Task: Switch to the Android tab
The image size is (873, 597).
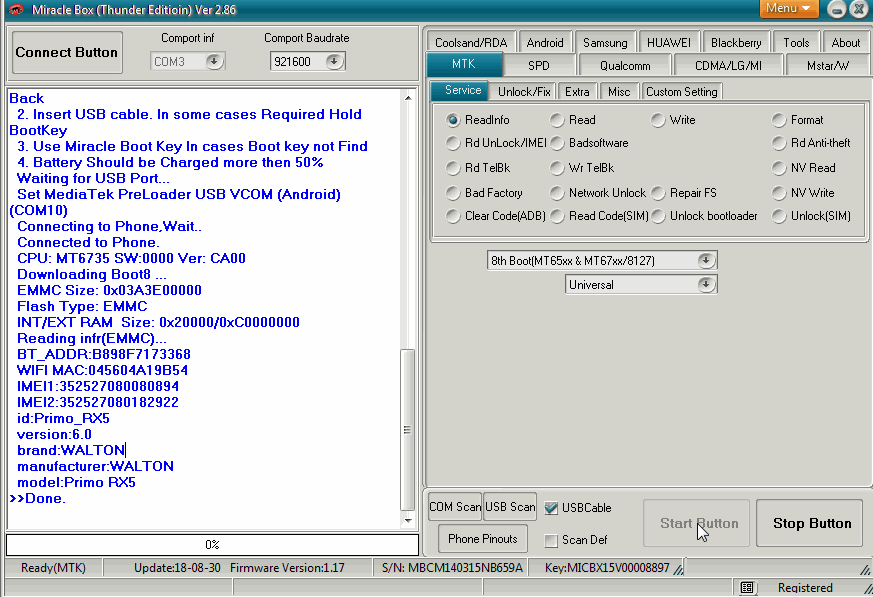Action: (x=545, y=42)
